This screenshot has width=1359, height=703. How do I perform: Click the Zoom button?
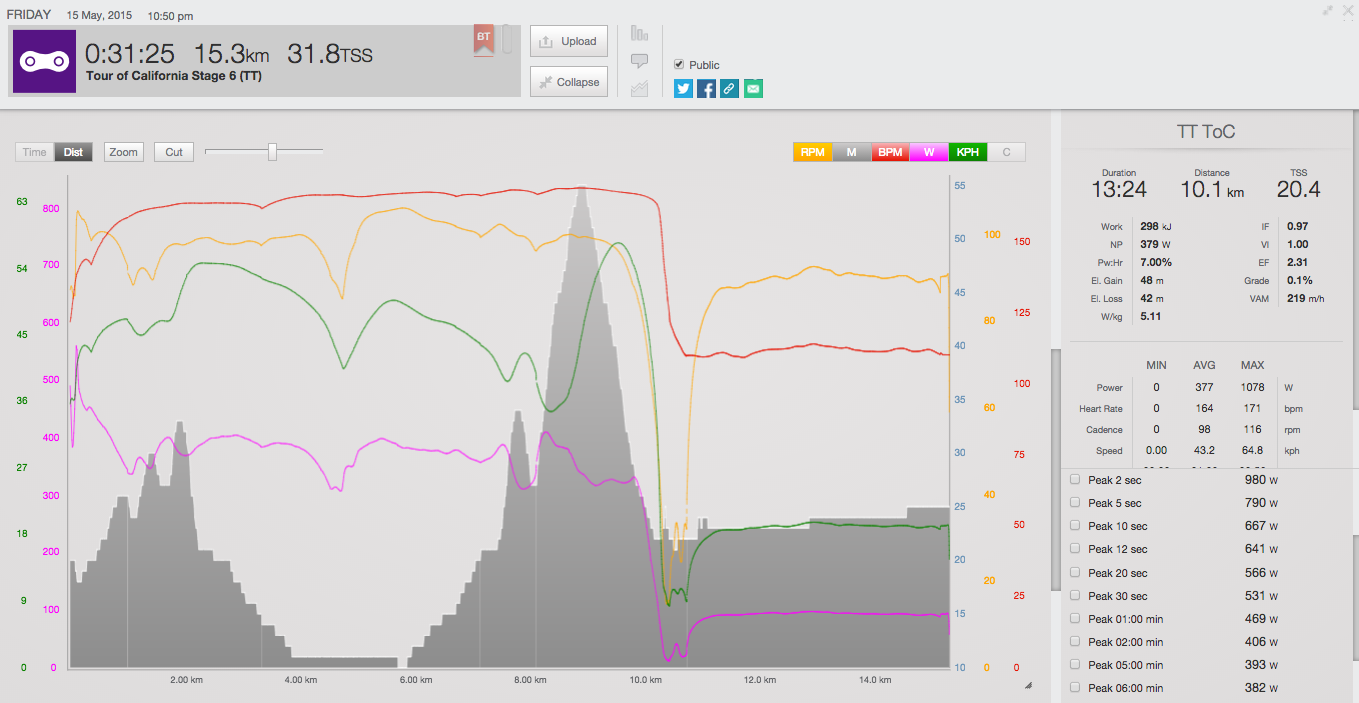pos(124,152)
